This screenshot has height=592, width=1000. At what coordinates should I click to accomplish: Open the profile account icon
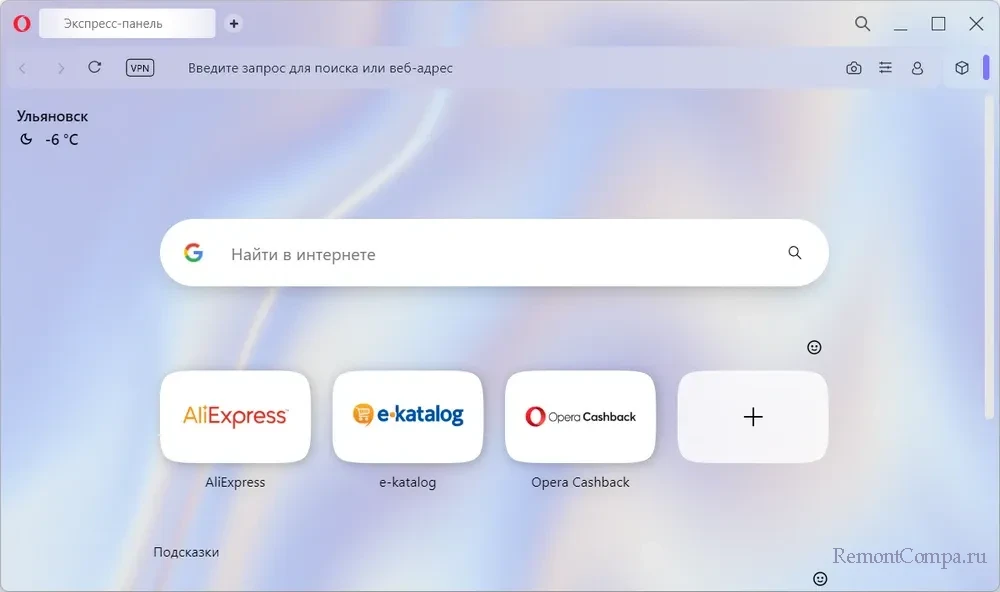click(917, 68)
